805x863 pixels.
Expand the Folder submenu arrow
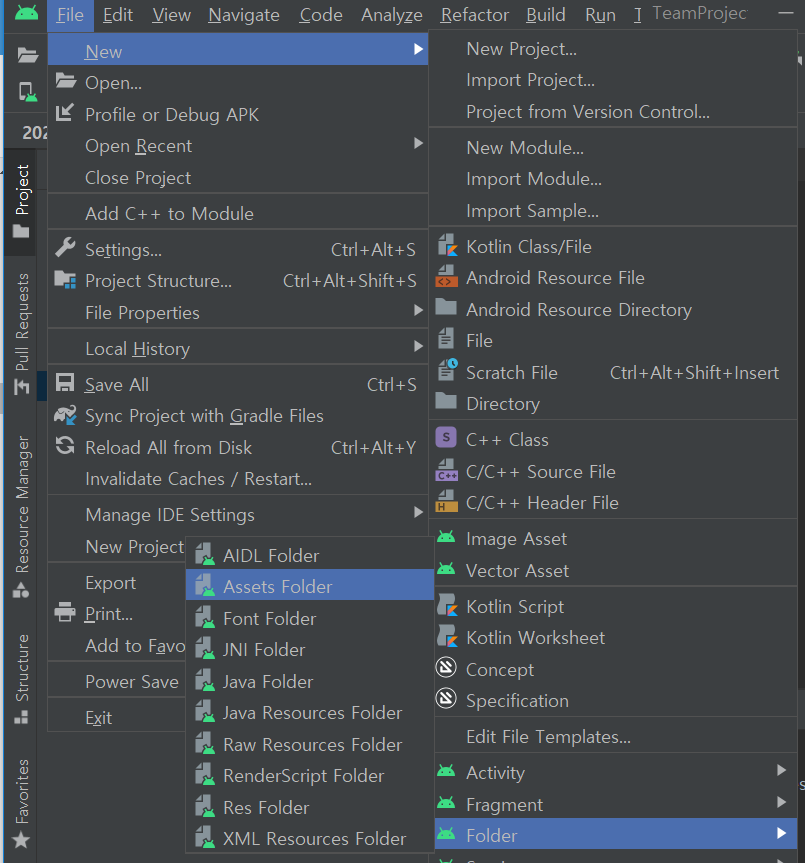coord(782,834)
